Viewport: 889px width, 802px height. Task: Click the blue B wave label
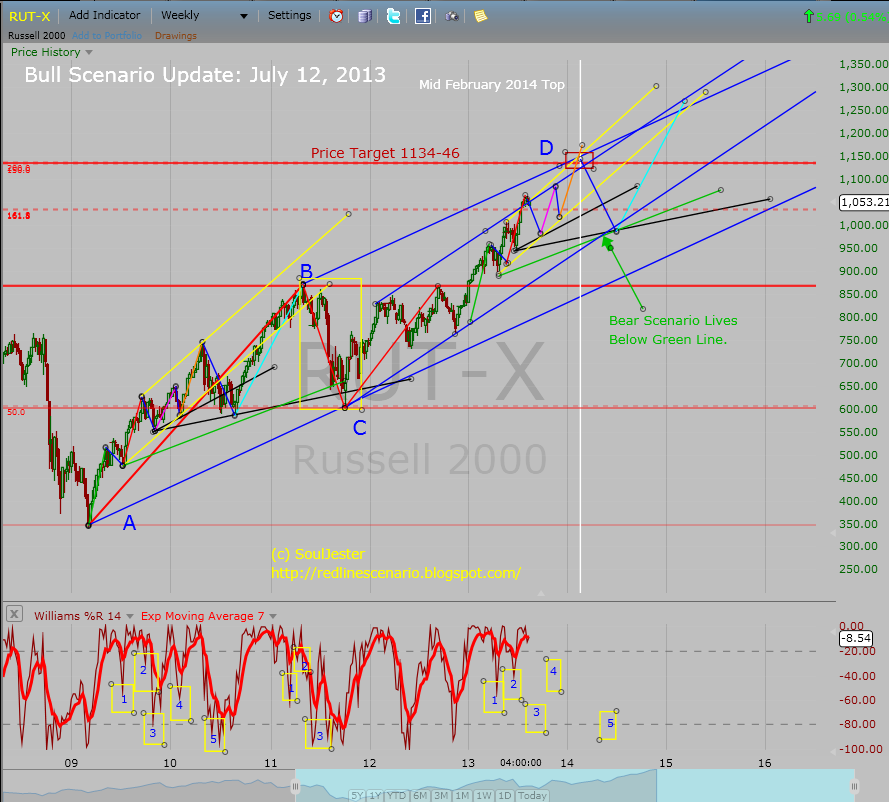(x=306, y=271)
